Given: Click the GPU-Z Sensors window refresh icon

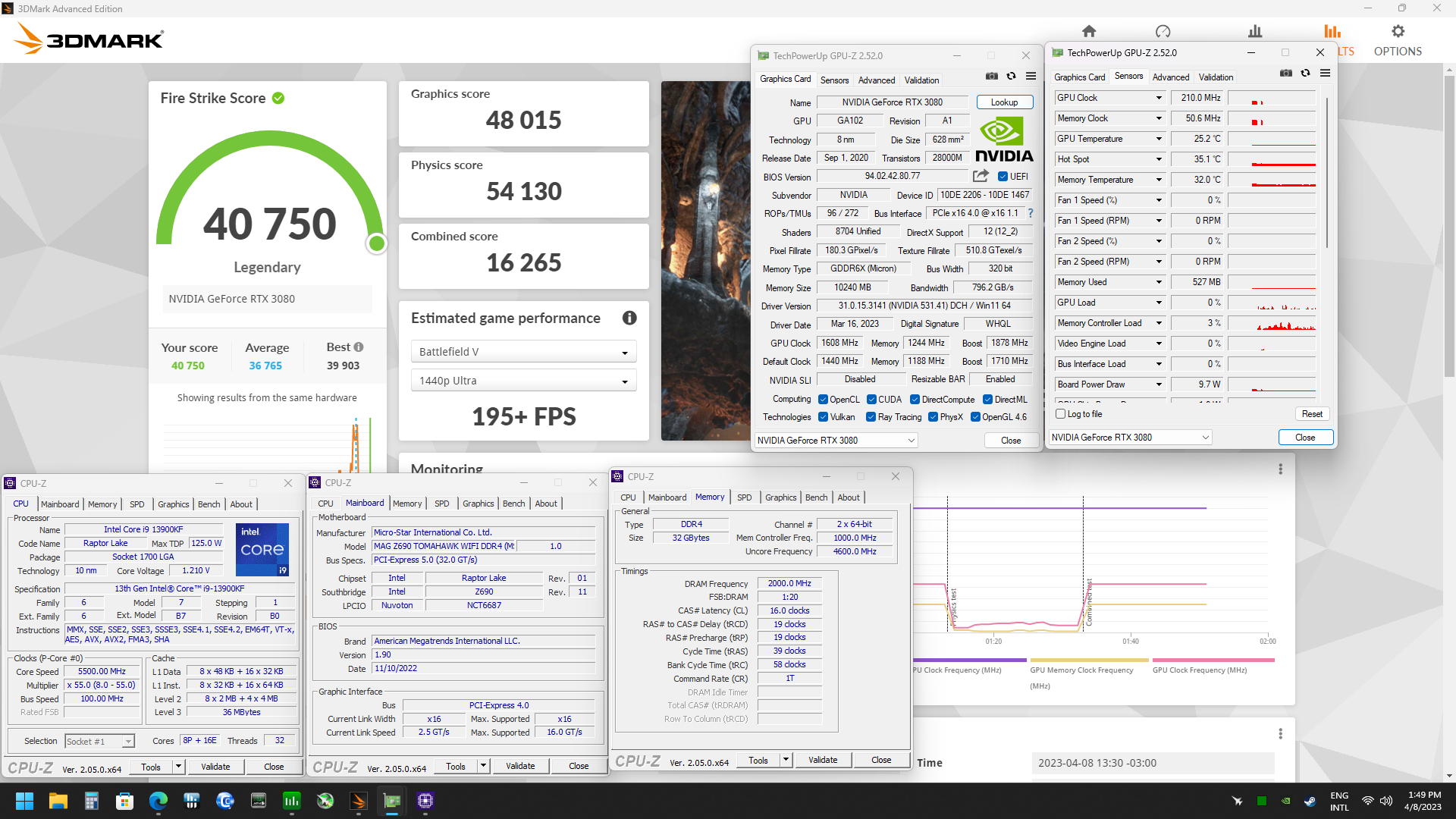Looking at the screenshot, I should (x=1305, y=73).
